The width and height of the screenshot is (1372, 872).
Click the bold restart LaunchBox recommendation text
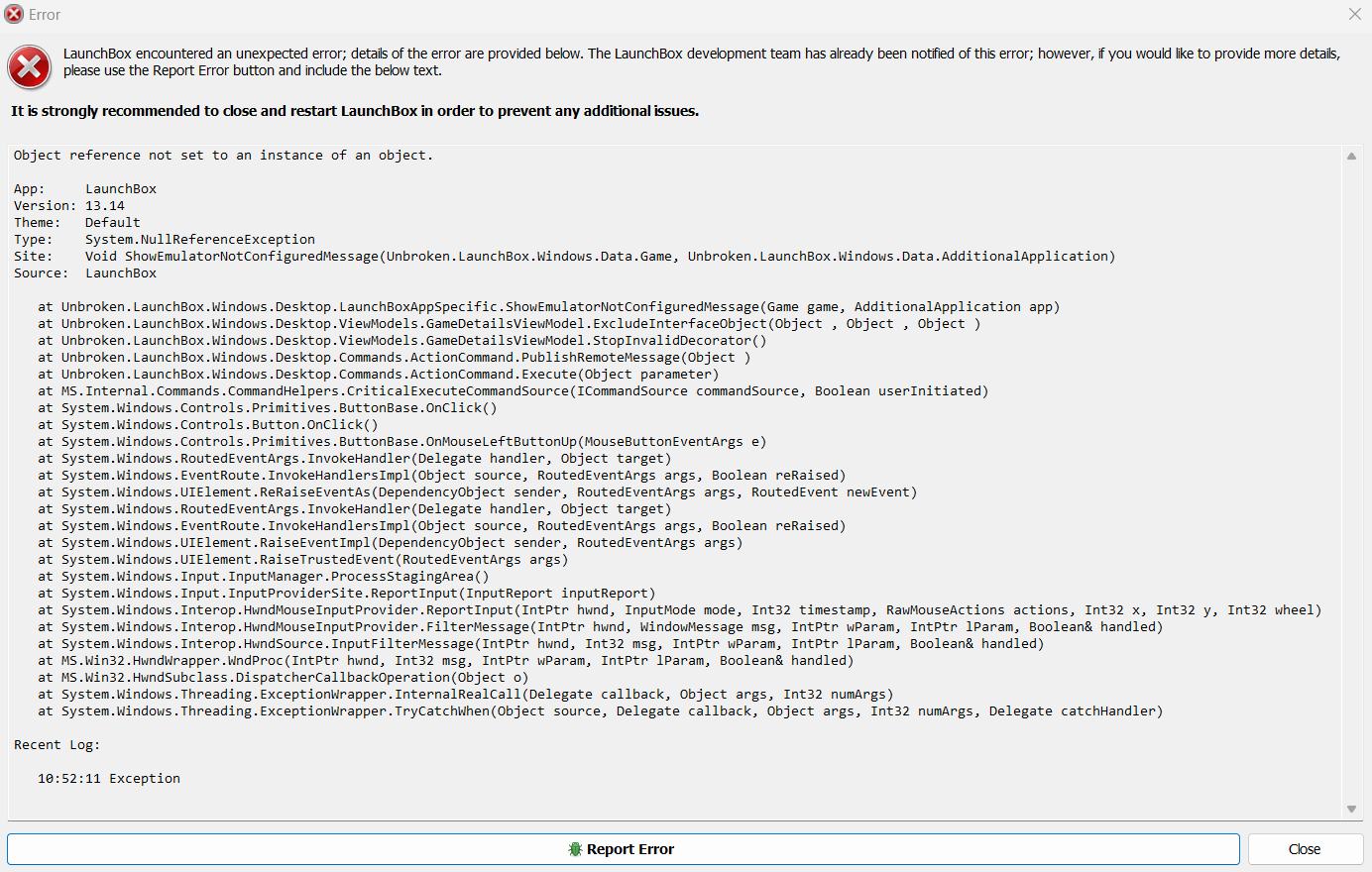(355, 111)
